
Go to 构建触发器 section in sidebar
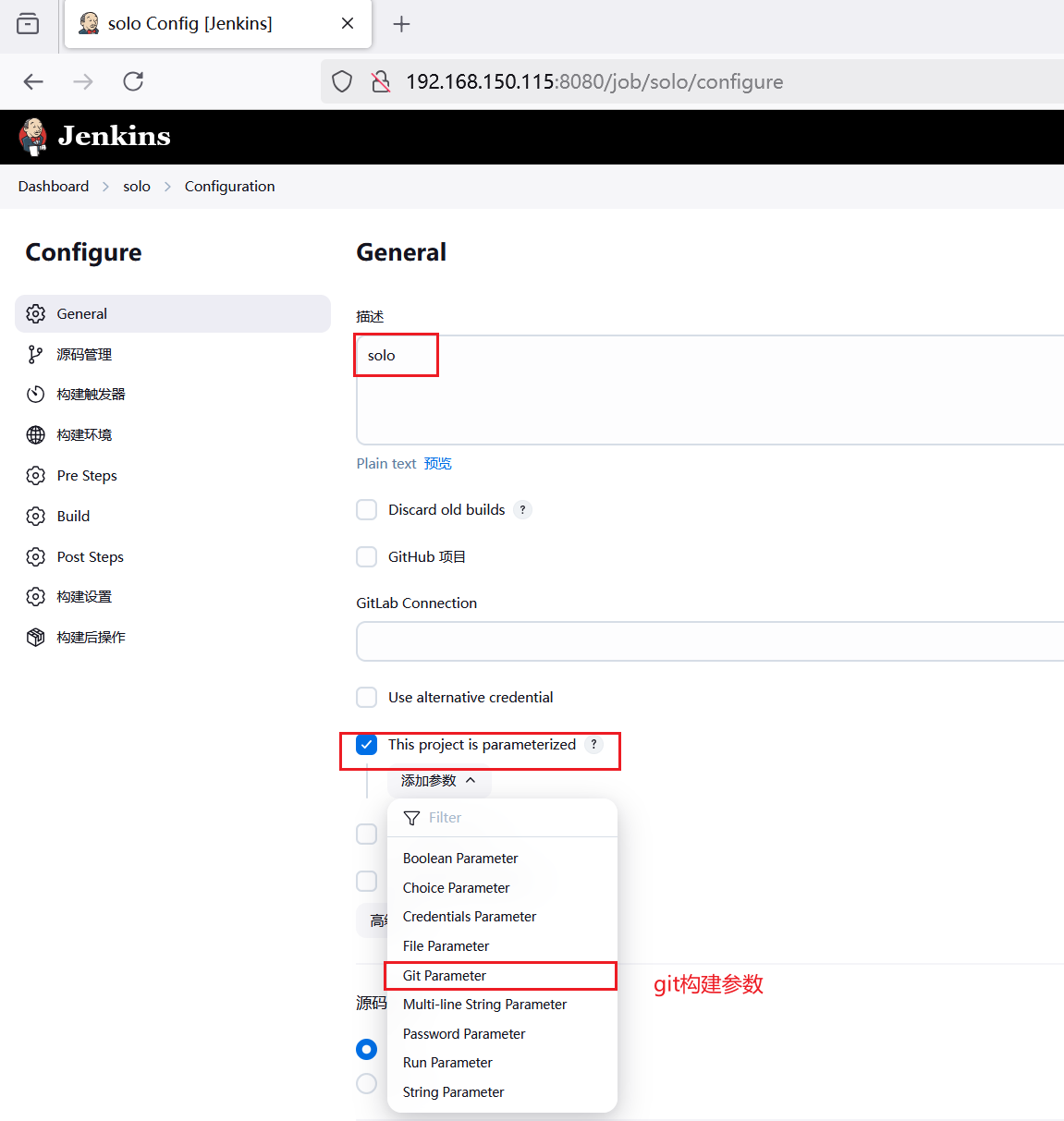tap(173, 395)
